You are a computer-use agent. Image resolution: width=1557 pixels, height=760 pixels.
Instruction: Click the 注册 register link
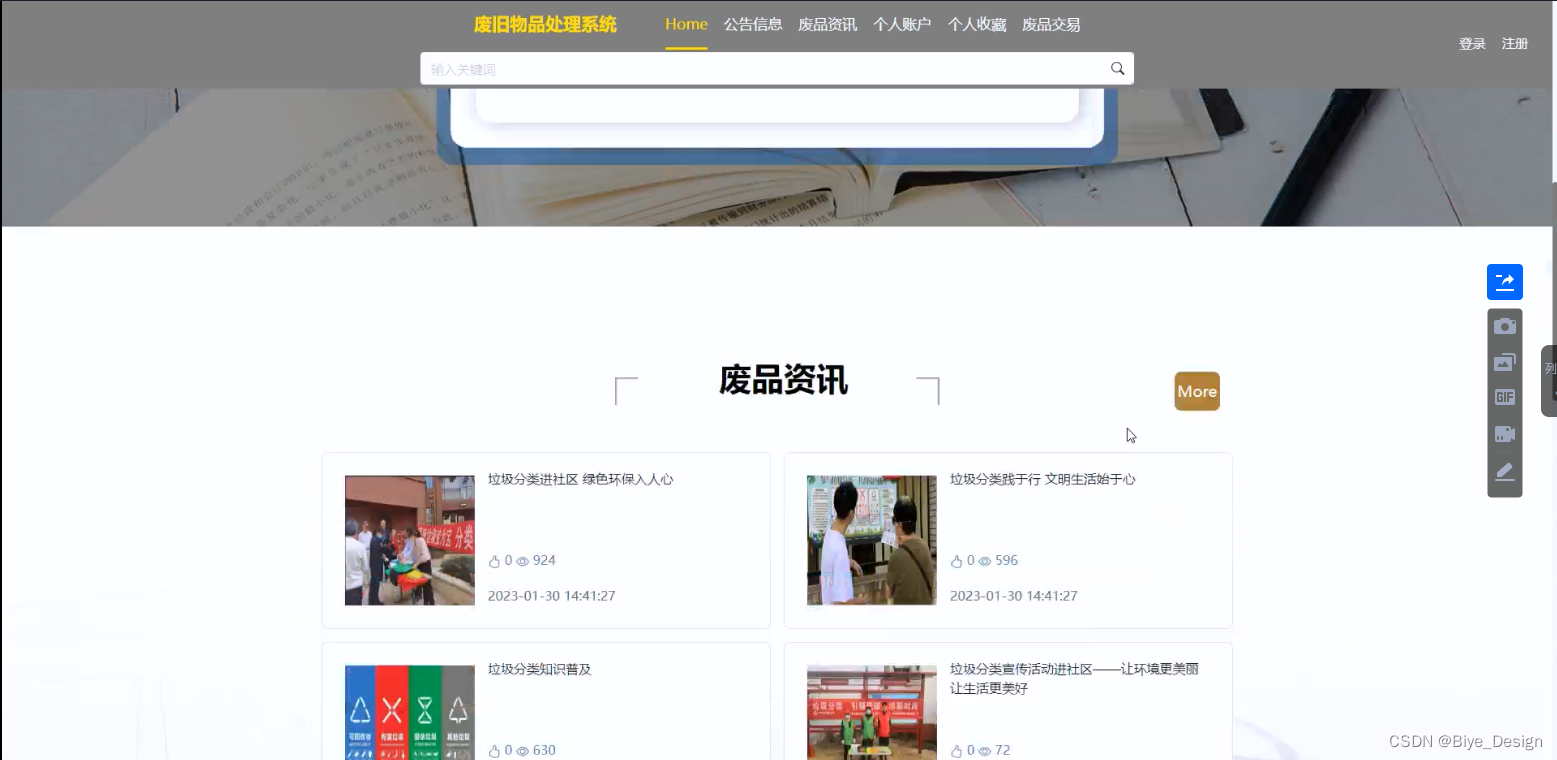[x=1515, y=44]
